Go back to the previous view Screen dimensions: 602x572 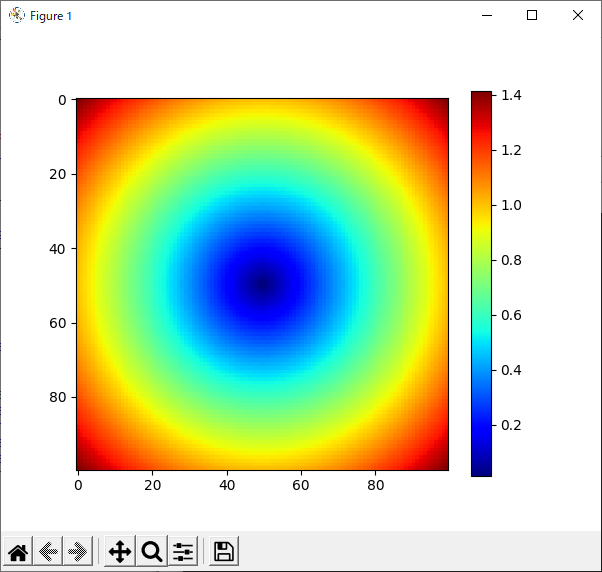coord(48,551)
